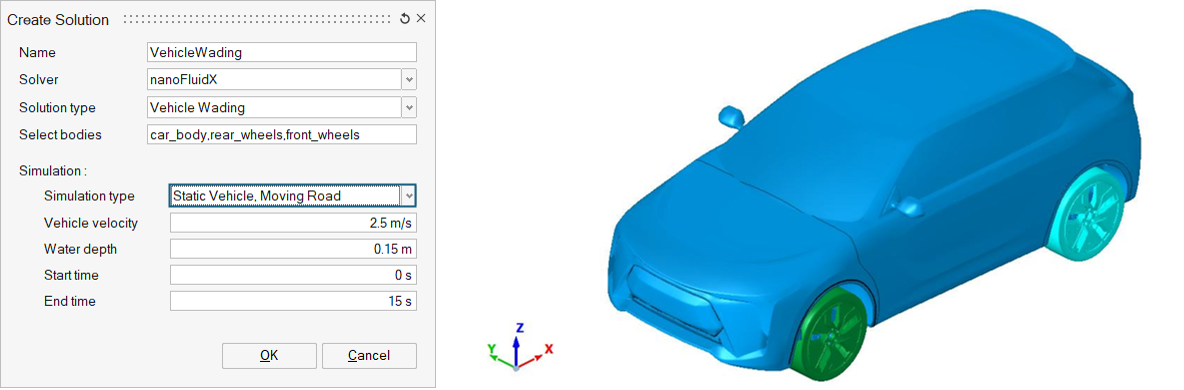Click the End time field showing 15 s
This screenshot has height=390, width=1184.
293,302
